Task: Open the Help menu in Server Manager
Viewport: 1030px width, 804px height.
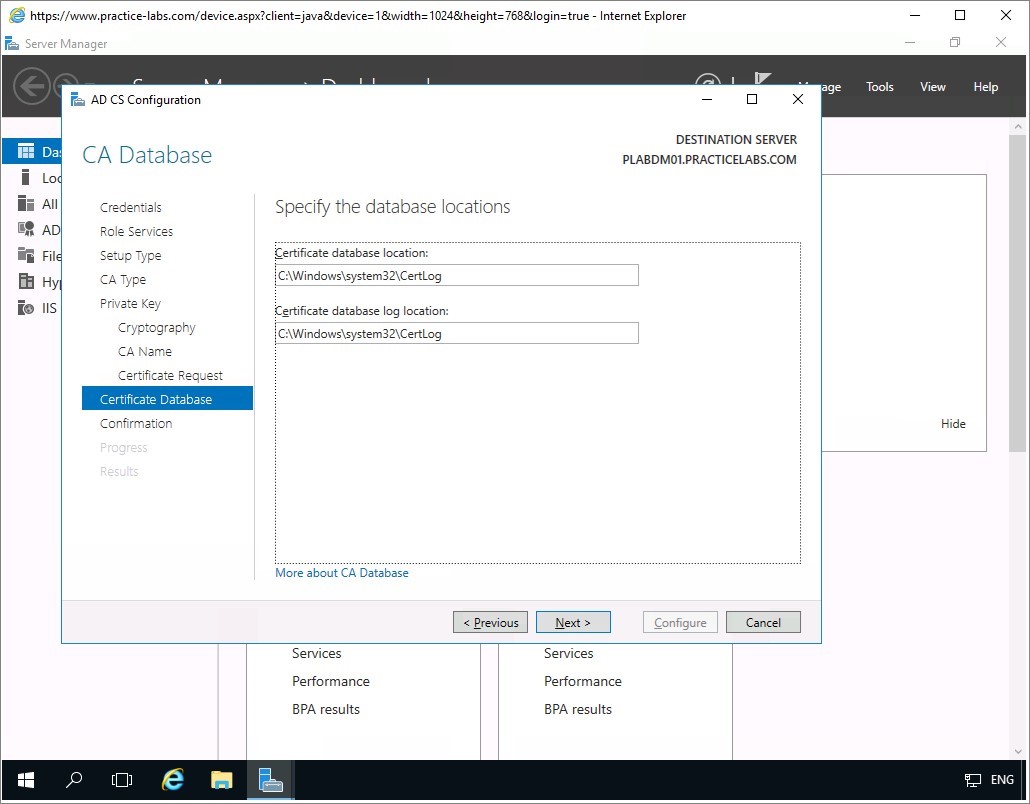Action: [985, 87]
